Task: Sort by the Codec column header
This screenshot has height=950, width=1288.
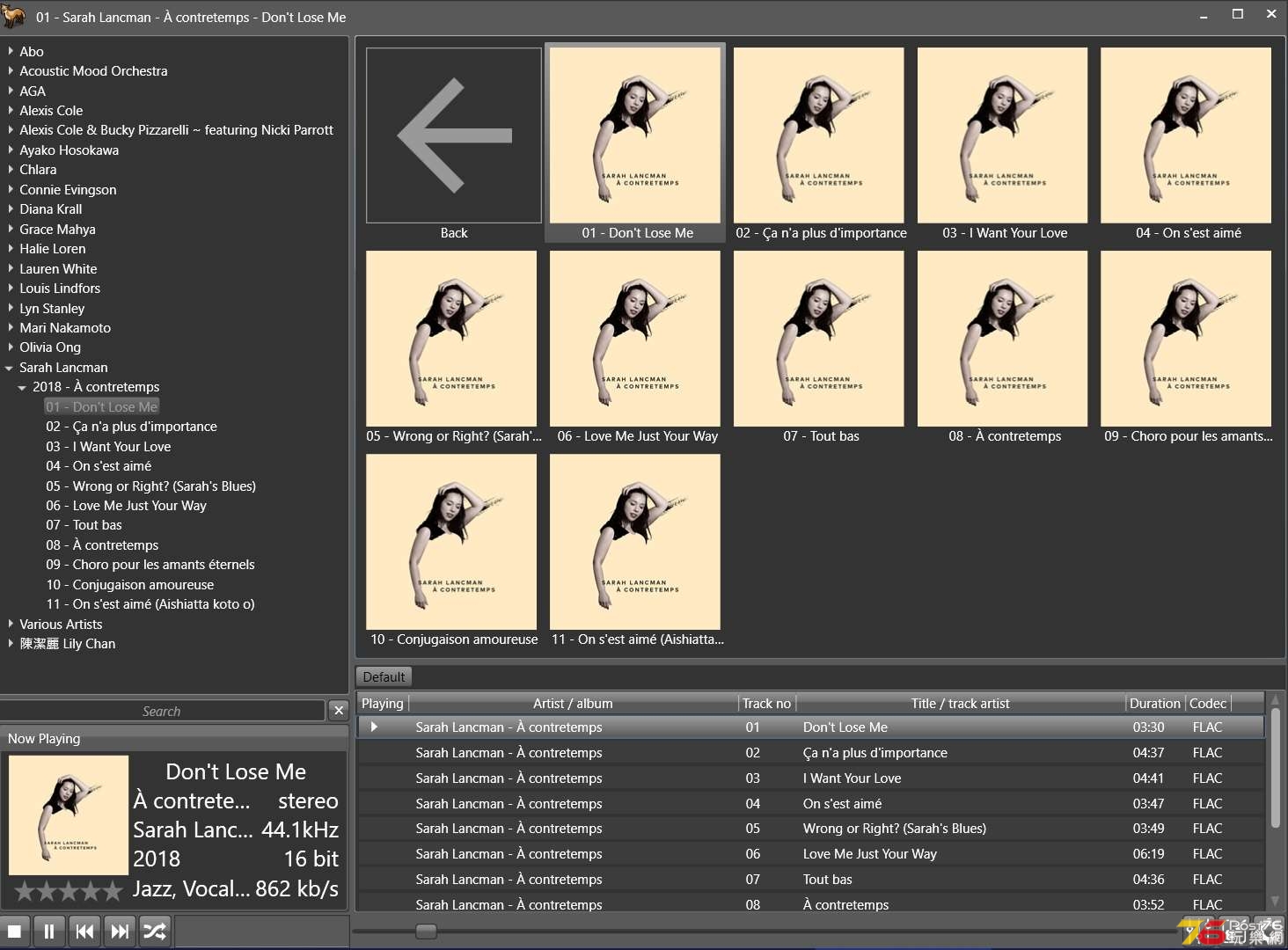Action: point(1208,703)
